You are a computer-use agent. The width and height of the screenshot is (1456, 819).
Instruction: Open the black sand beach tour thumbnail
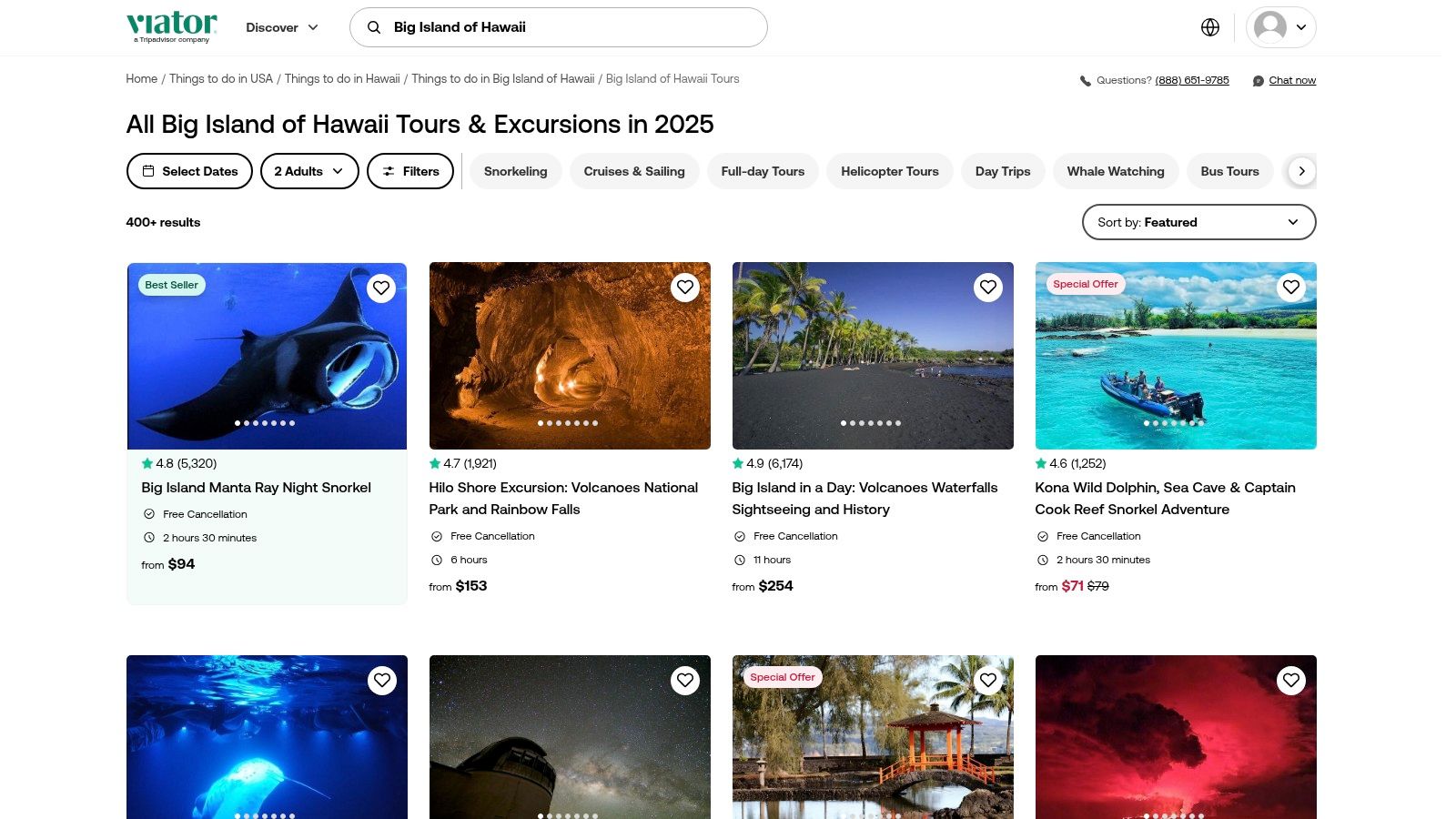pyautogui.click(x=872, y=356)
